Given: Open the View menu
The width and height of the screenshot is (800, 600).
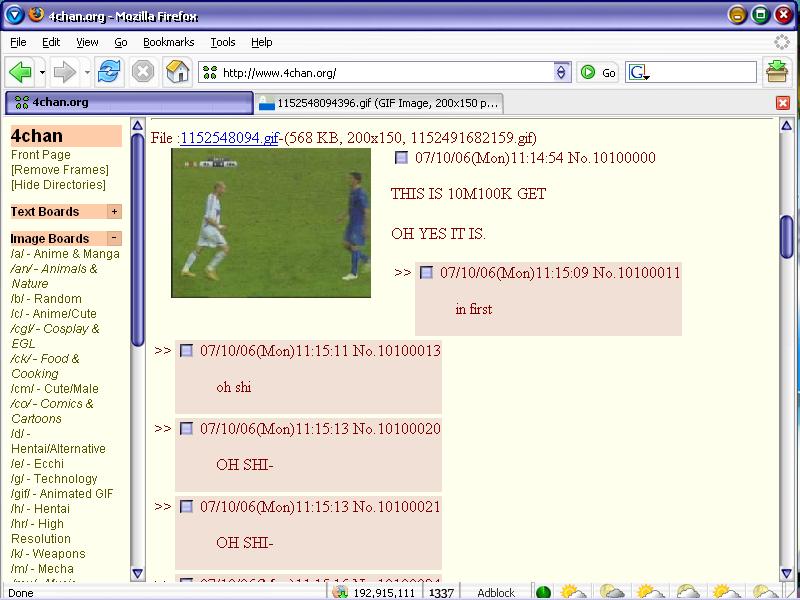Looking at the screenshot, I should (87, 42).
